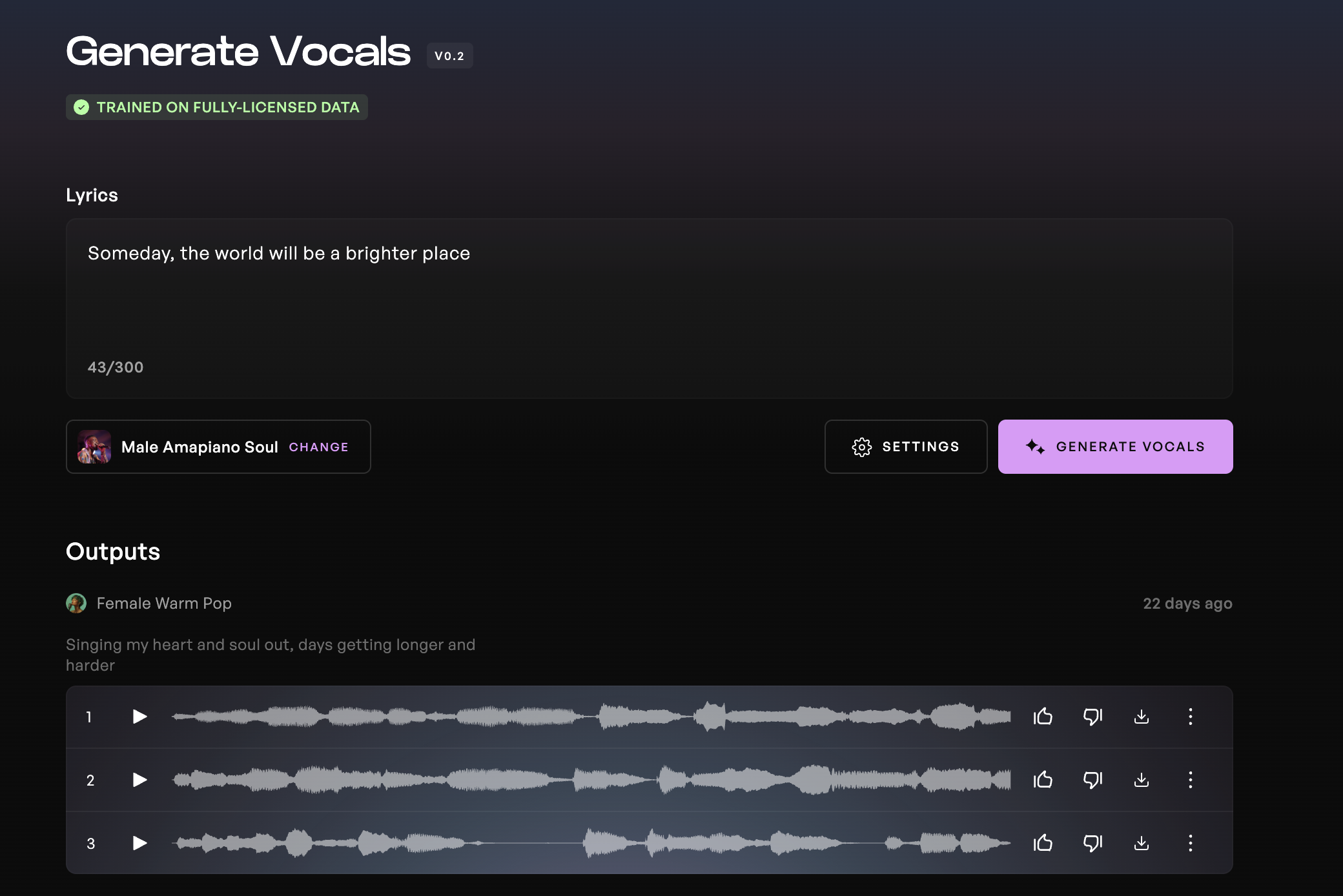Download output track 3
Screen dimensions: 1343x896
pyautogui.click(x=1142, y=843)
